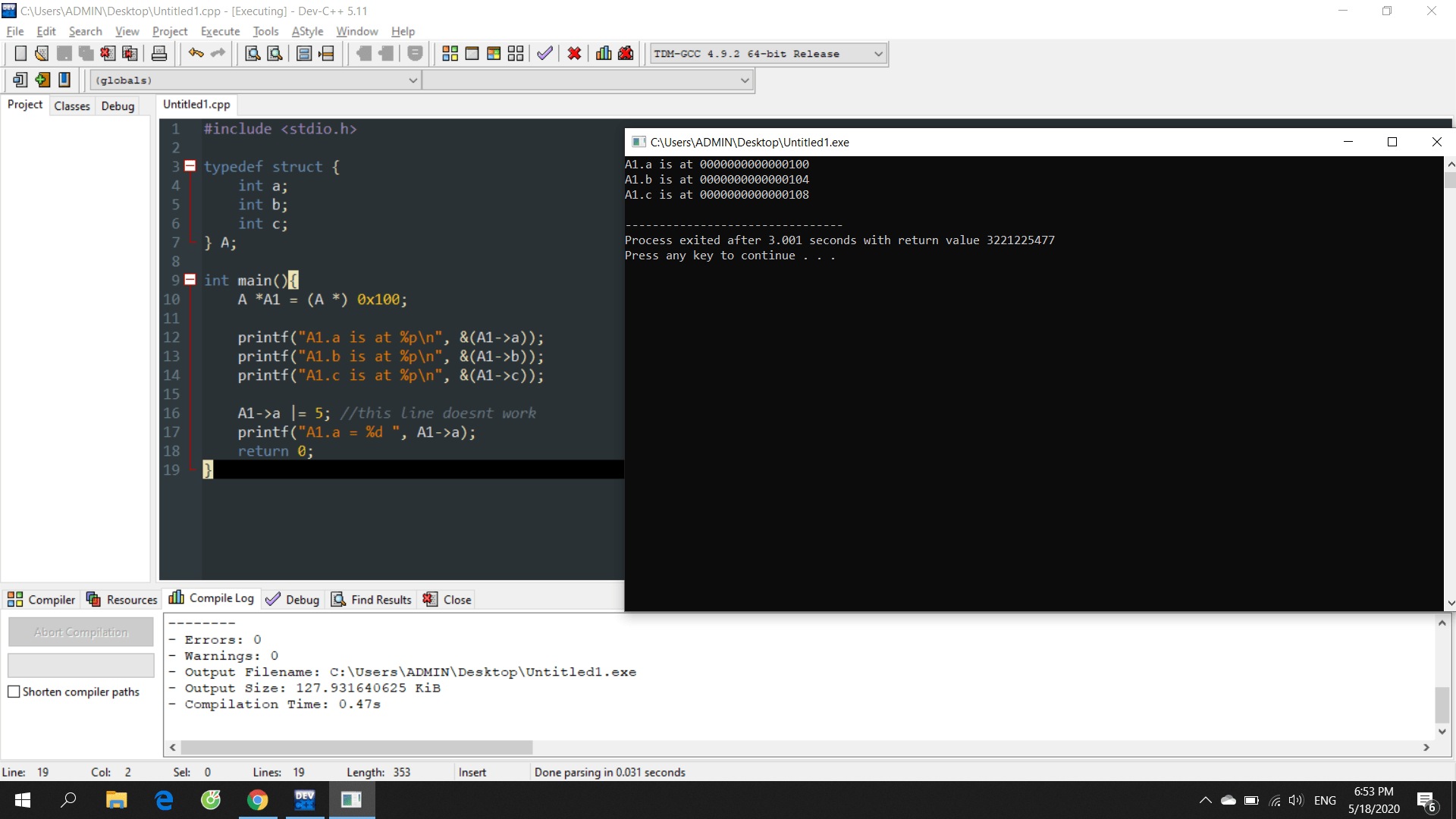Click the Print toolbar icon
The image size is (1456, 819).
coord(159,54)
